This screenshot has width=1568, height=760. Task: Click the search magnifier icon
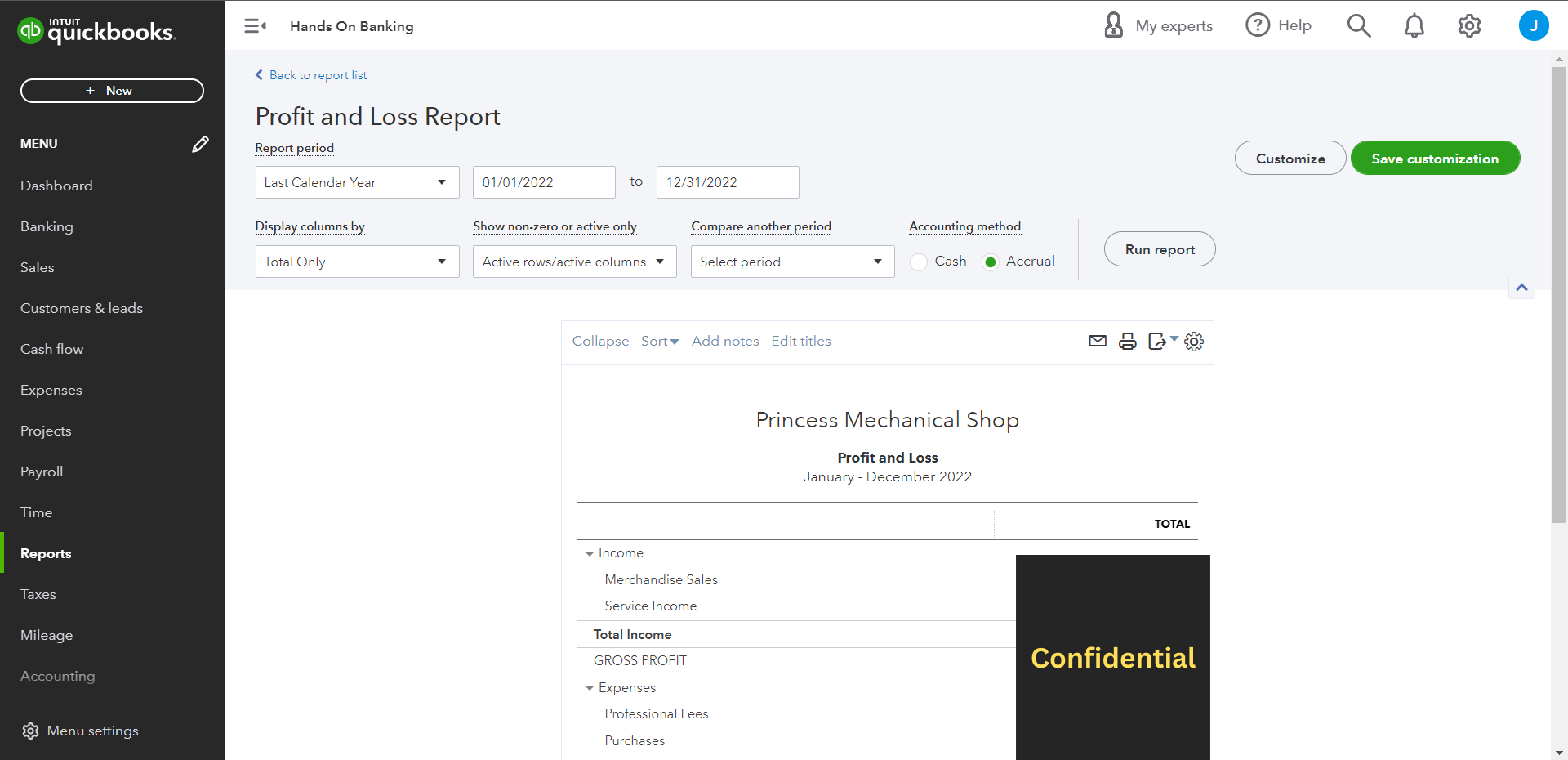click(x=1358, y=26)
